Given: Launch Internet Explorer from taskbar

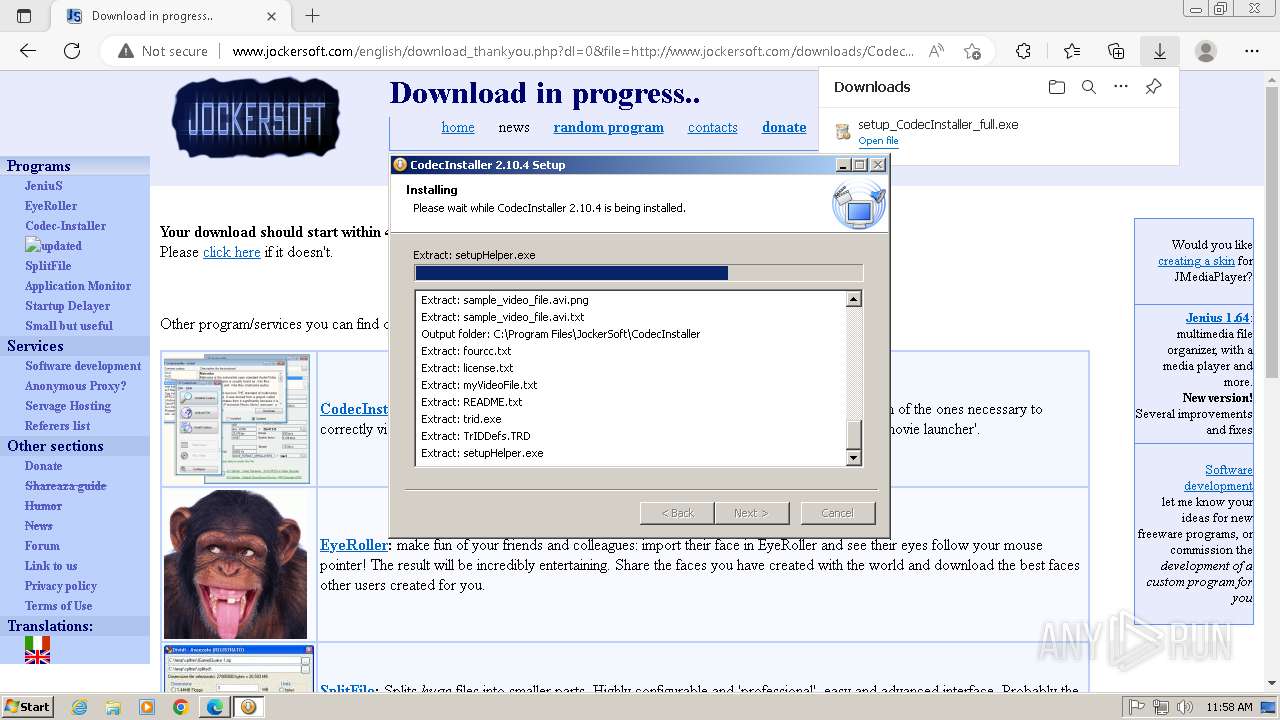Looking at the screenshot, I should (79, 707).
